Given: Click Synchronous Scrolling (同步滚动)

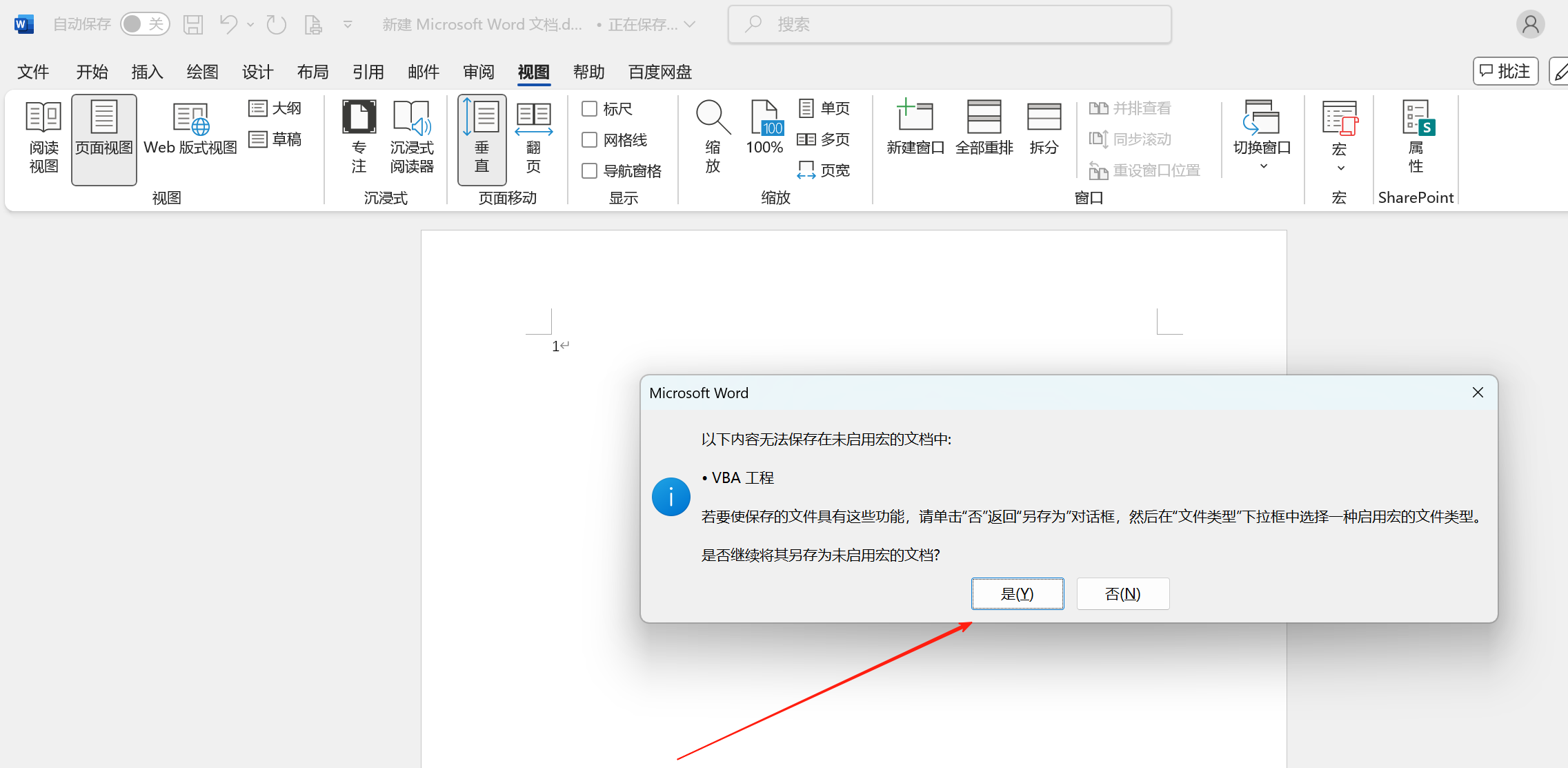Looking at the screenshot, I should [1130, 139].
